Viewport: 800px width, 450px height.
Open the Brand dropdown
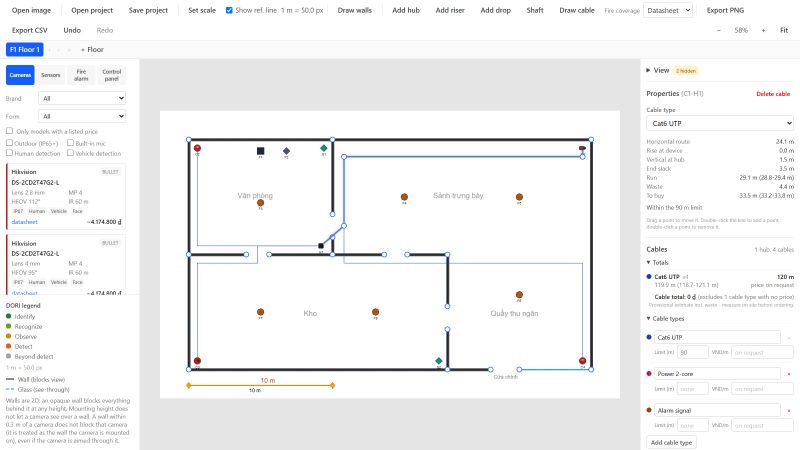coord(82,98)
